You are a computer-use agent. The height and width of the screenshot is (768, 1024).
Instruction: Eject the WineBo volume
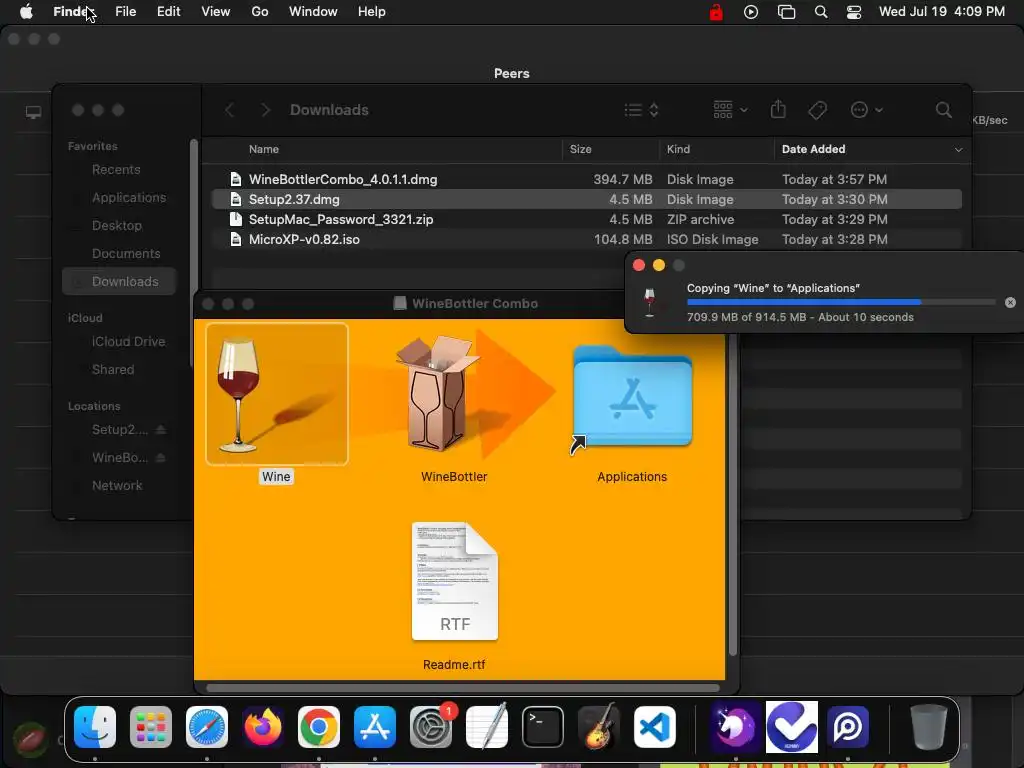[161, 457]
